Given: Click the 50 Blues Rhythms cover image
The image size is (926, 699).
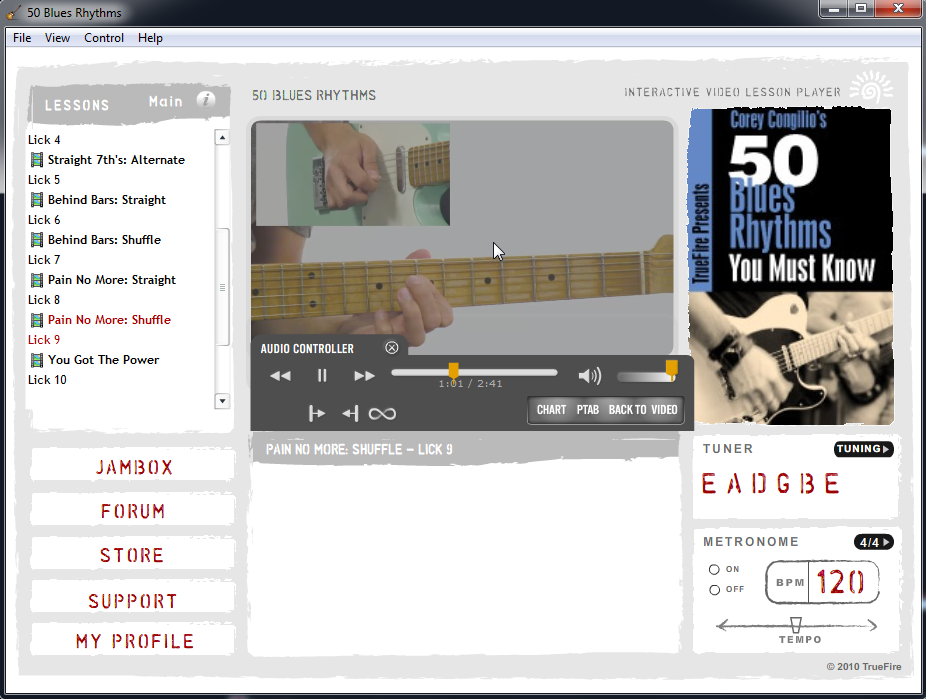Looking at the screenshot, I should click(x=791, y=266).
